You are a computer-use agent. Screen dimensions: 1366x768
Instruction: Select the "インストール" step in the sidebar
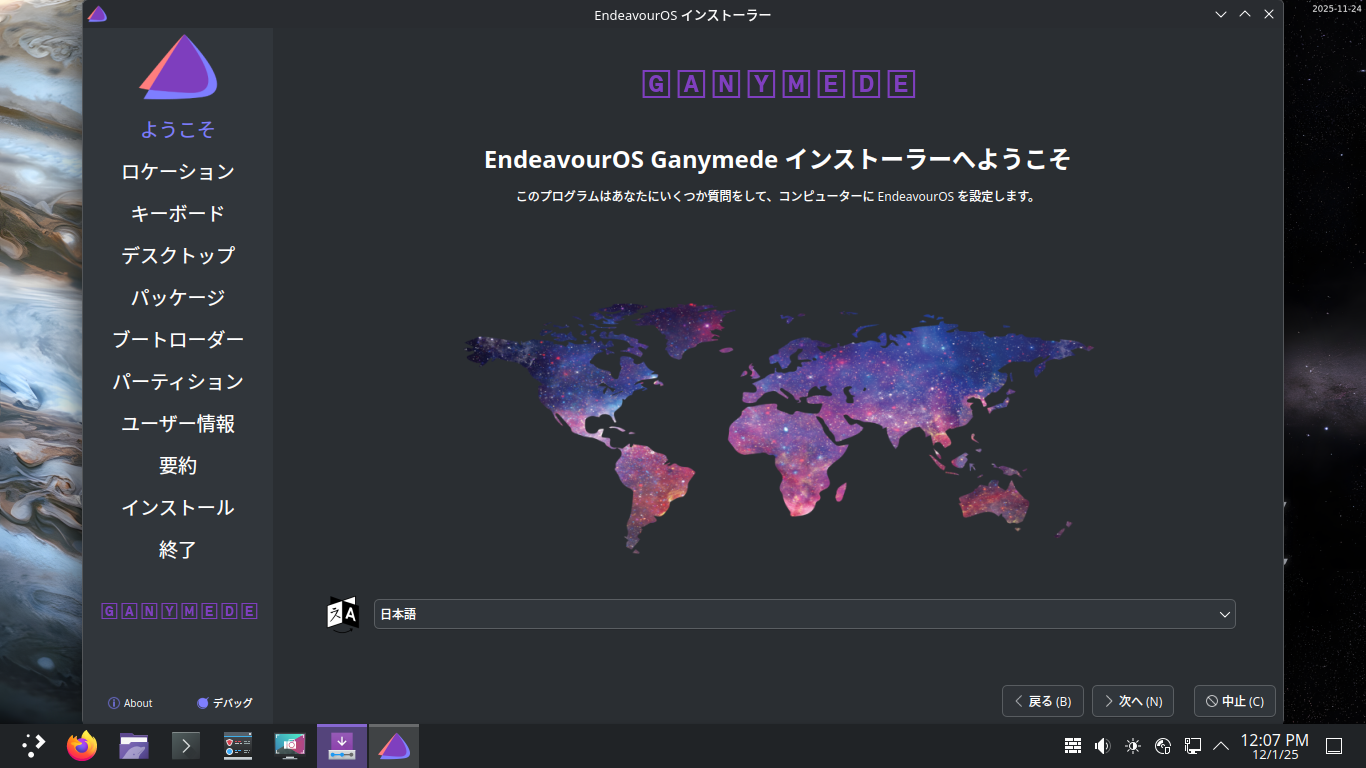(x=178, y=508)
